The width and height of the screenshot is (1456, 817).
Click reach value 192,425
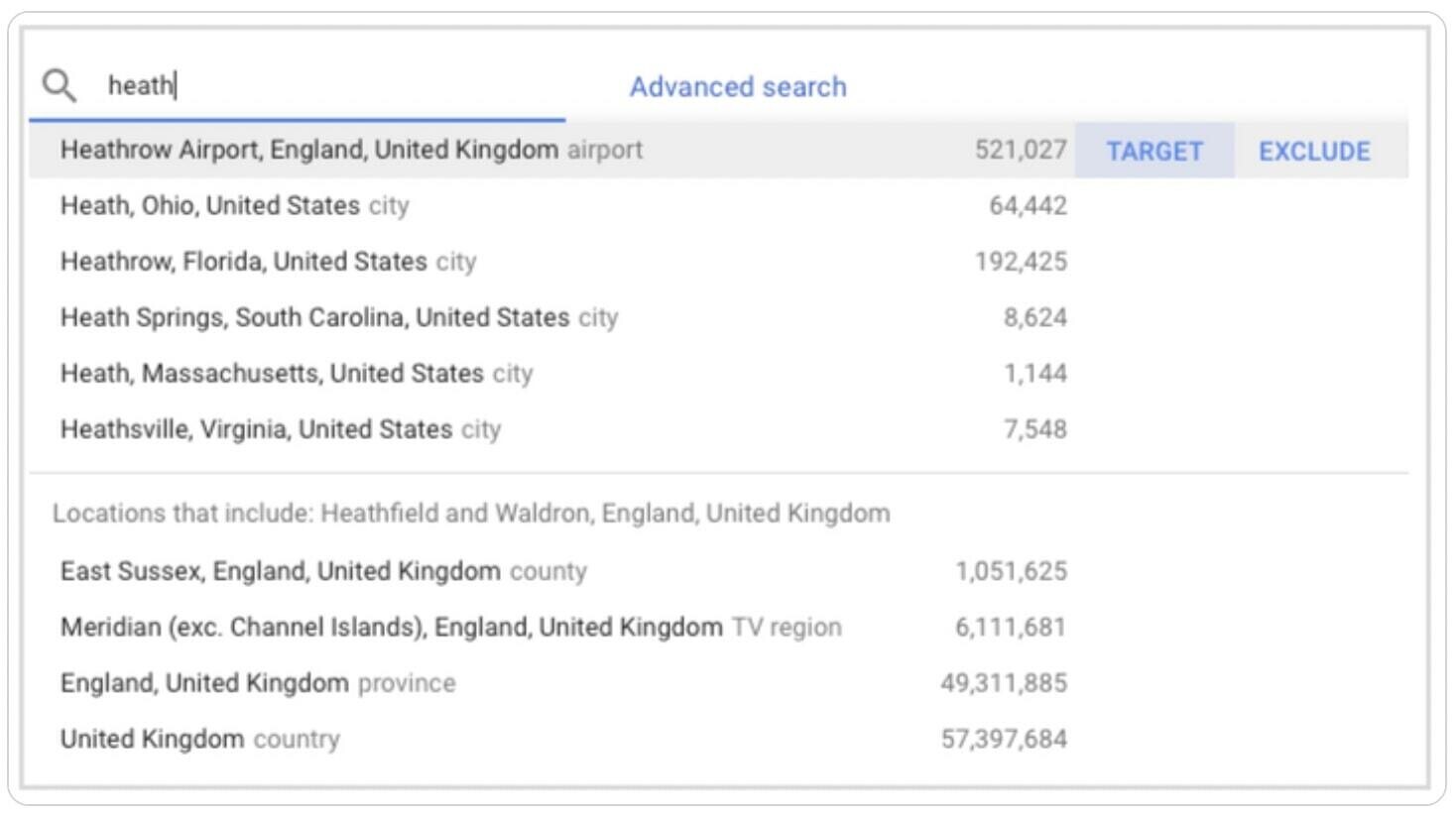point(1021,262)
